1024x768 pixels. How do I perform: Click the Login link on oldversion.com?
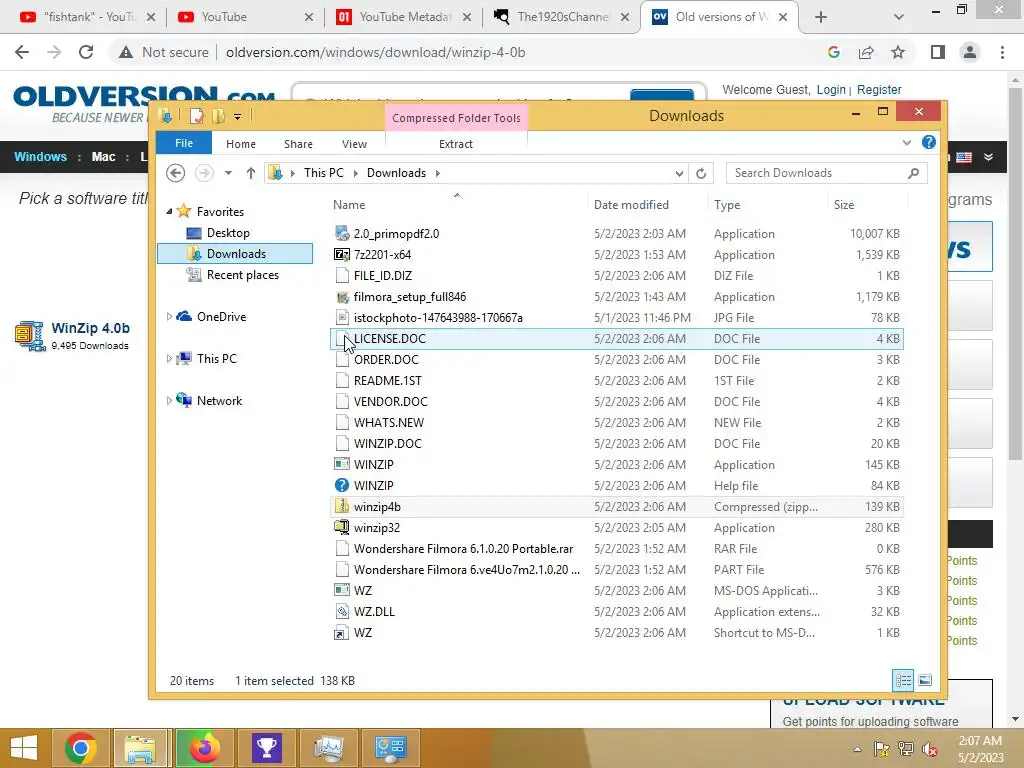click(x=831, y=89)
